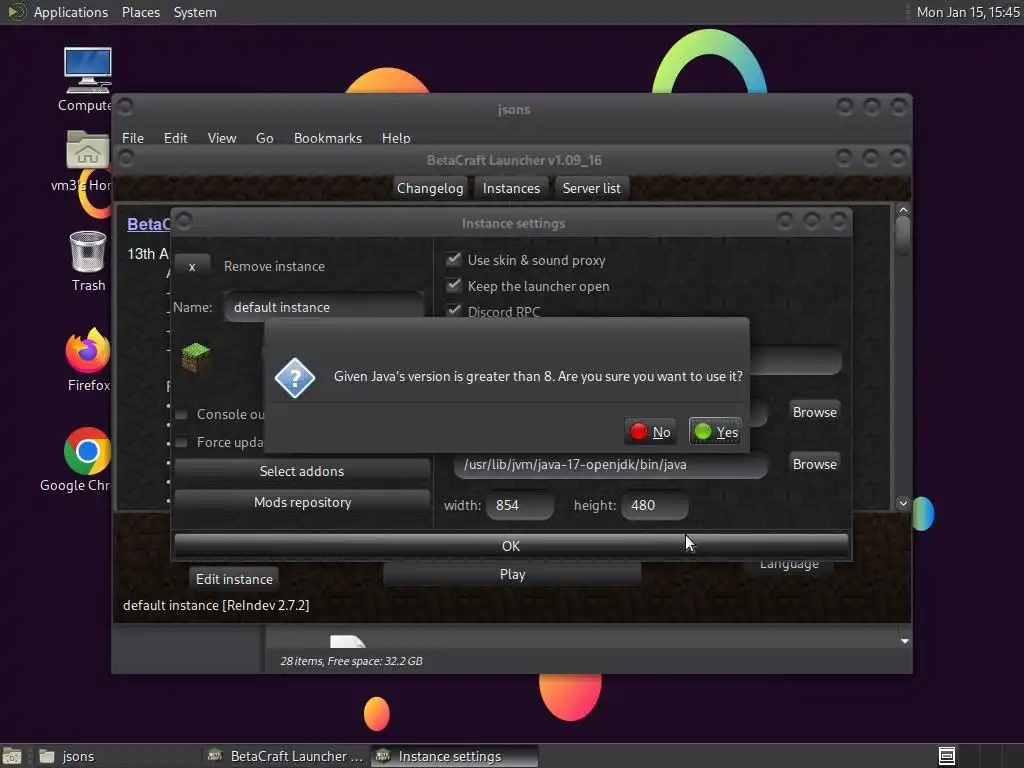Switch to the Server list tab

[592, 188]
